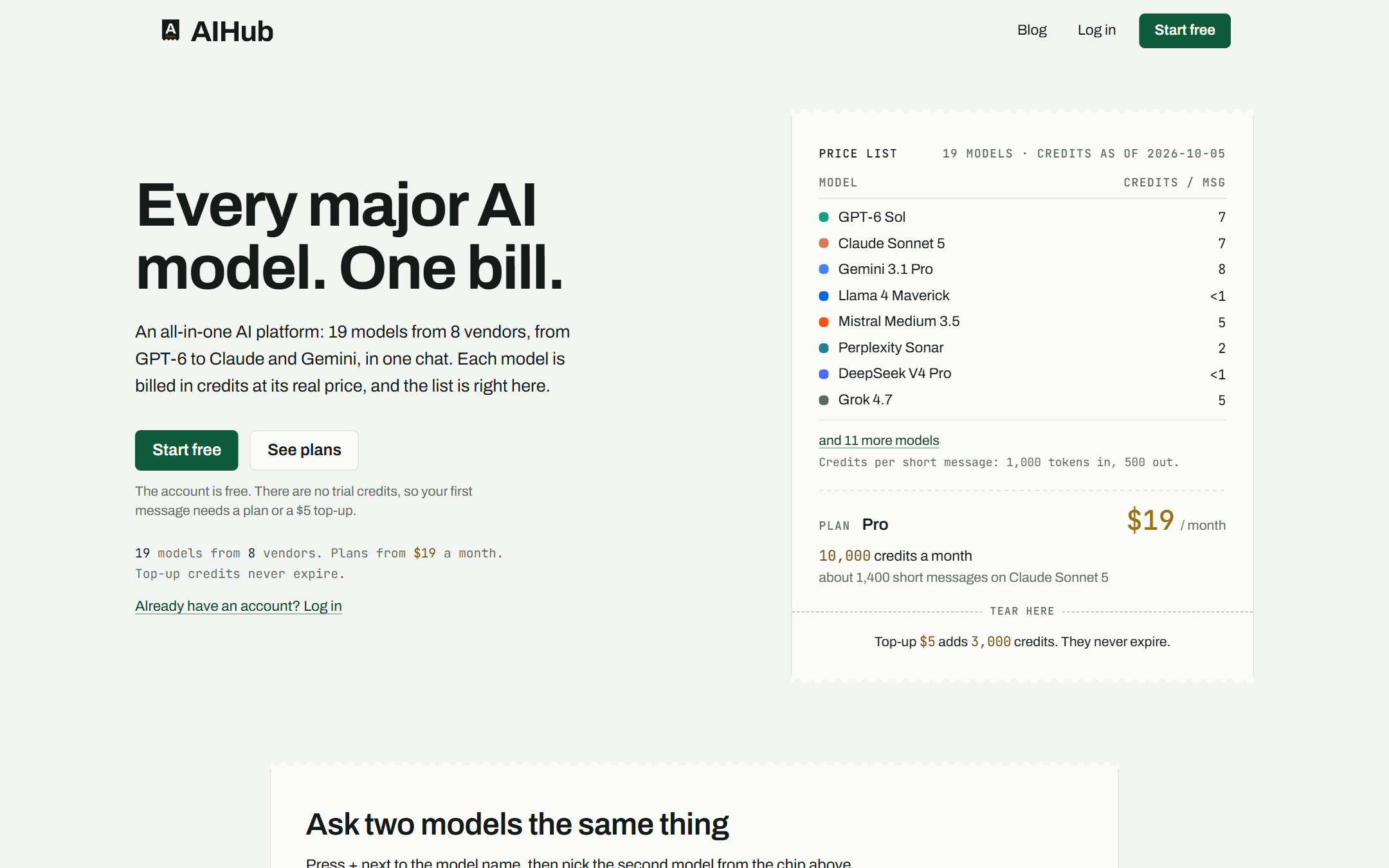Click the Credits per short message note
Viewport: 1389px width, 868px height.
click(x=999, y=462)
